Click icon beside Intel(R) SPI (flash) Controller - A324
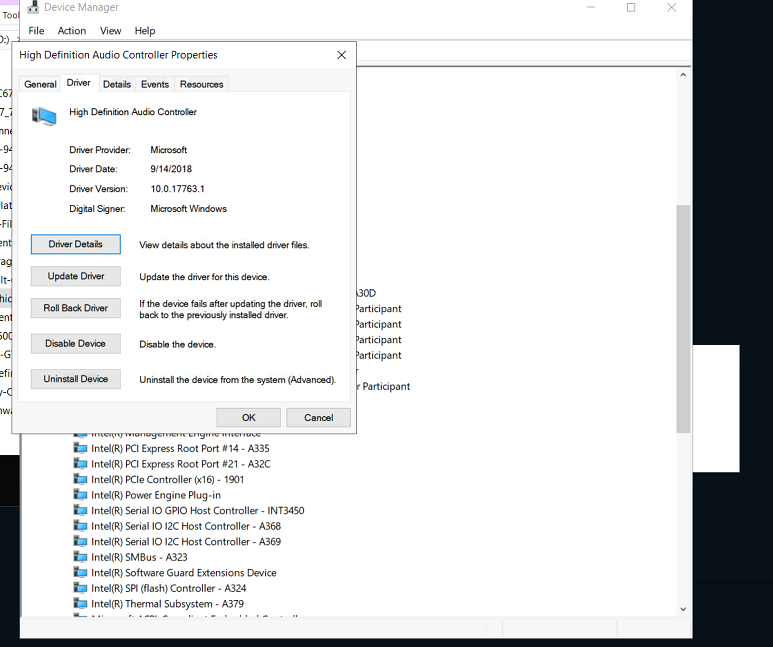 click(80, 588)
